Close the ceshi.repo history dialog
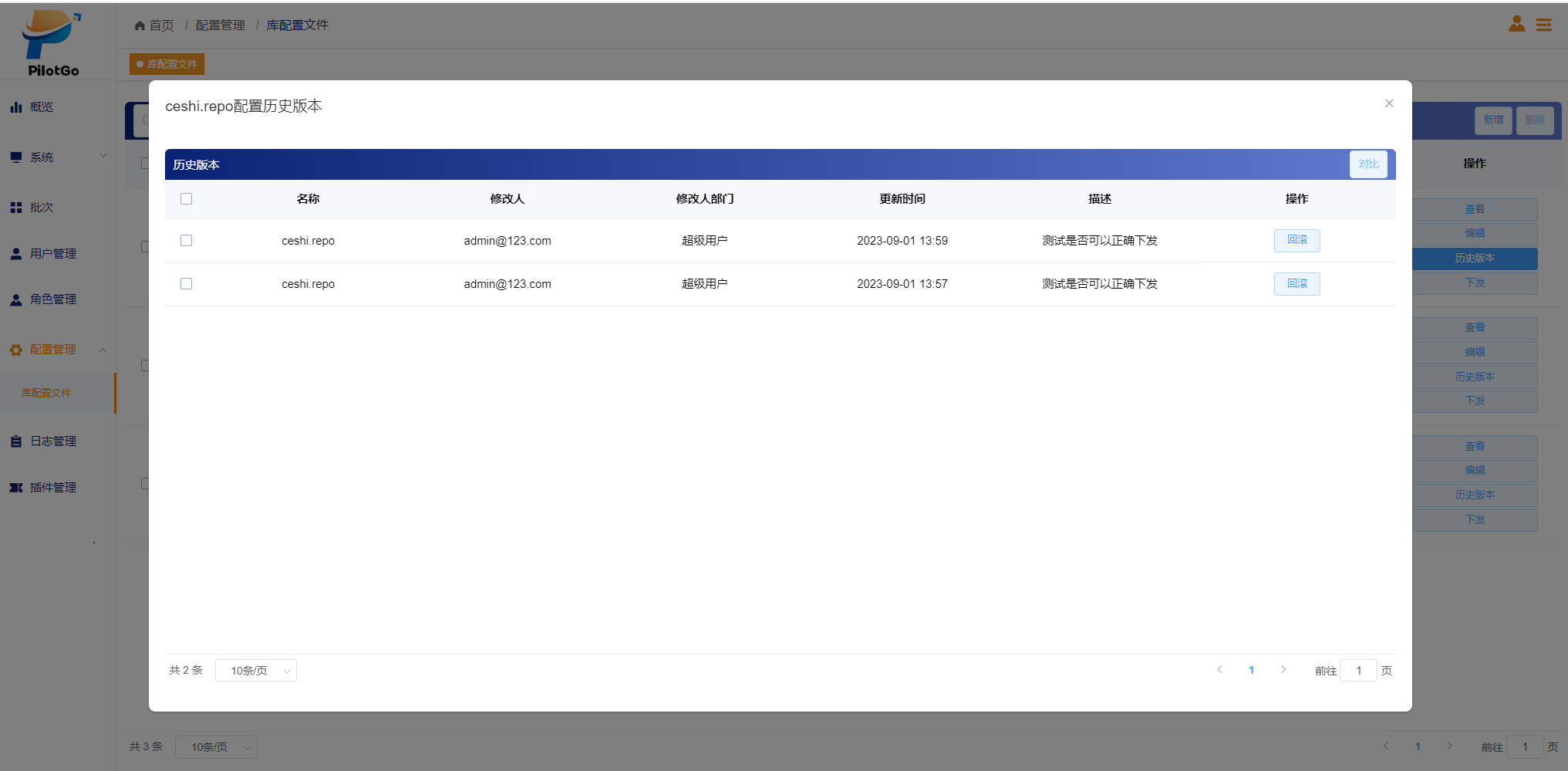The image size is (1568, 771). tap(1388, 103)
